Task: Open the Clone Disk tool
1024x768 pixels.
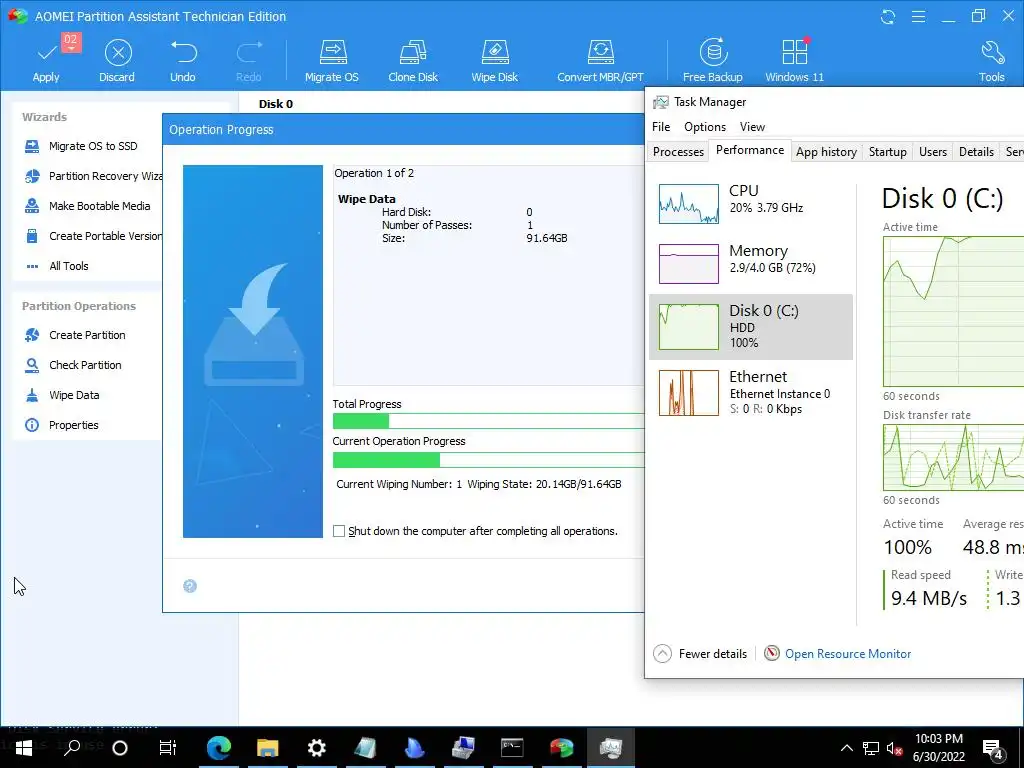Action: click(x=413, y=60)
